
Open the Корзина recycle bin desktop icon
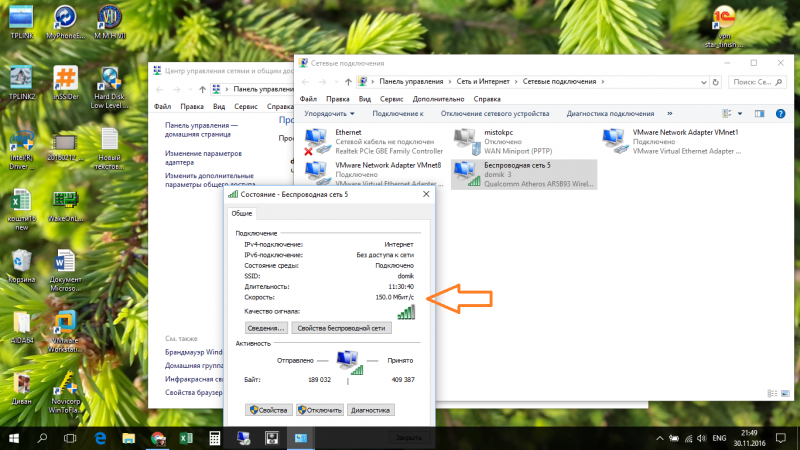pos(22,263)
